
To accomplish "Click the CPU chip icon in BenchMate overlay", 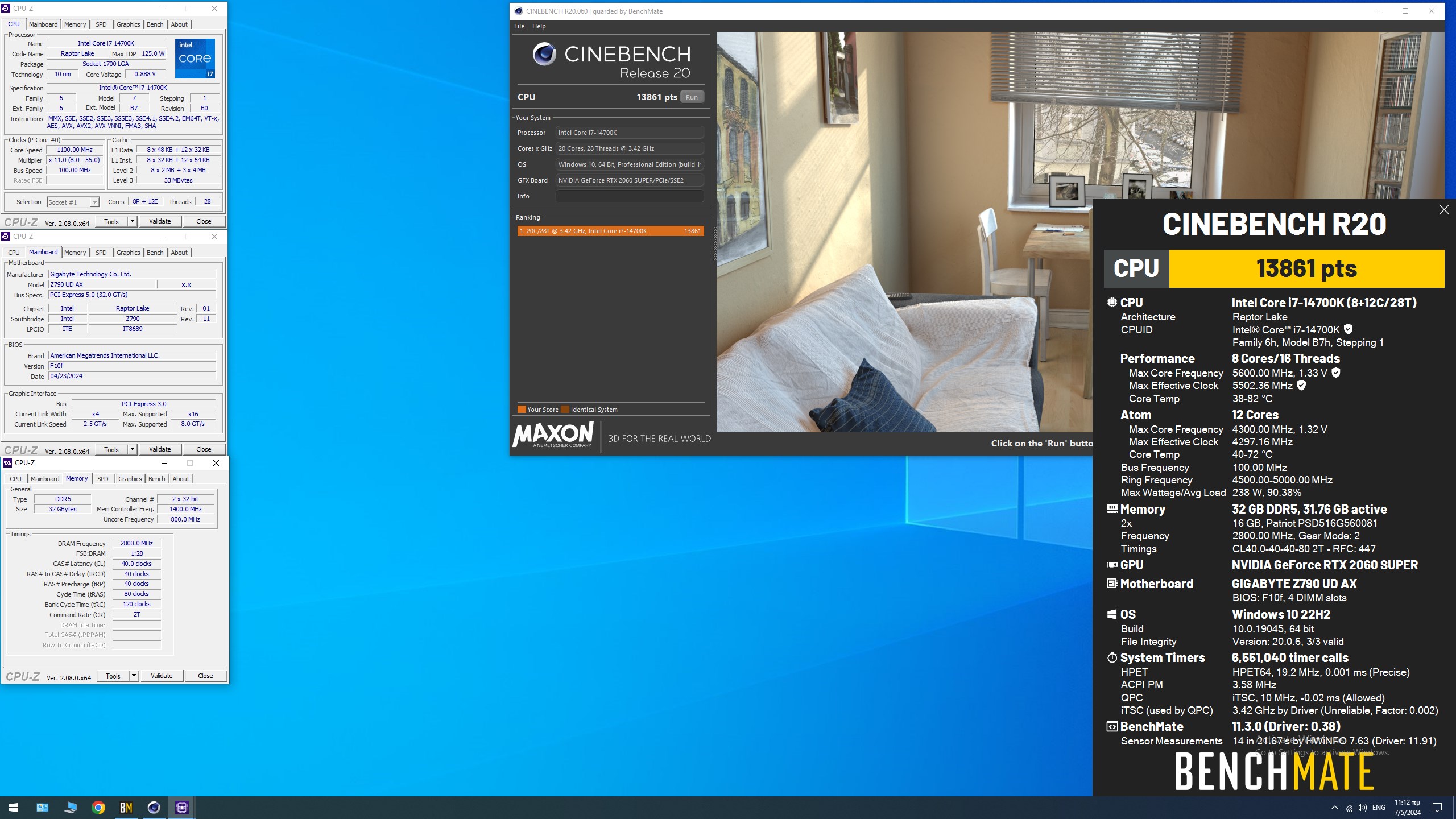I will 1112,303.
